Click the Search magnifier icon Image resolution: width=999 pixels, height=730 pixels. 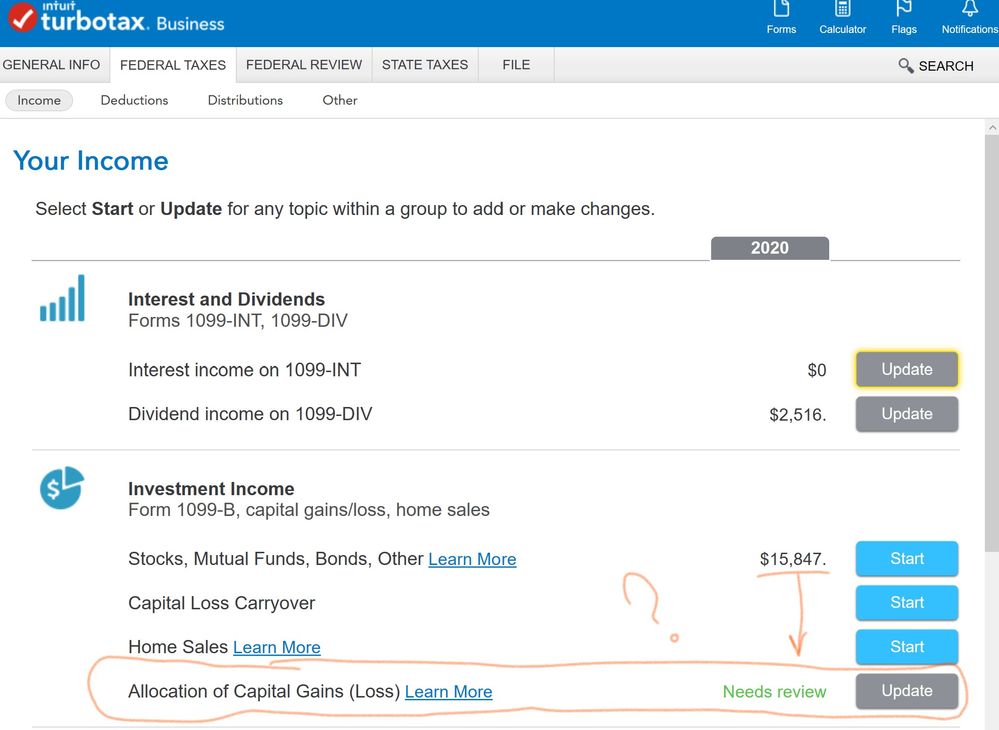[x=906, y=66]
